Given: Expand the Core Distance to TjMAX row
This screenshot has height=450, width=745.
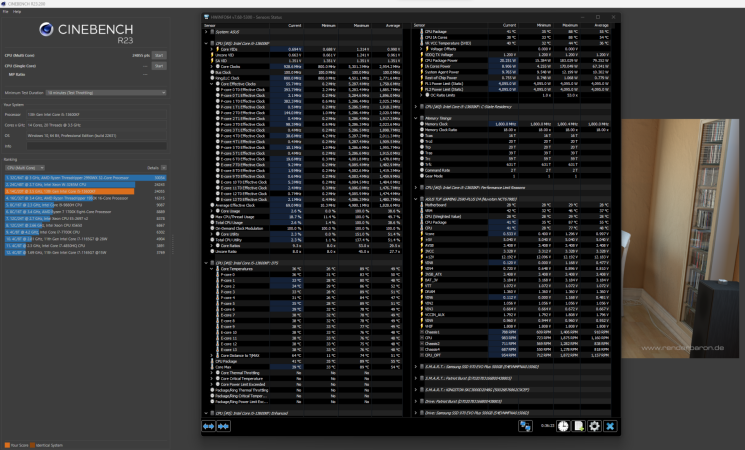Looking at the screenshot, I should pos(212,355).
